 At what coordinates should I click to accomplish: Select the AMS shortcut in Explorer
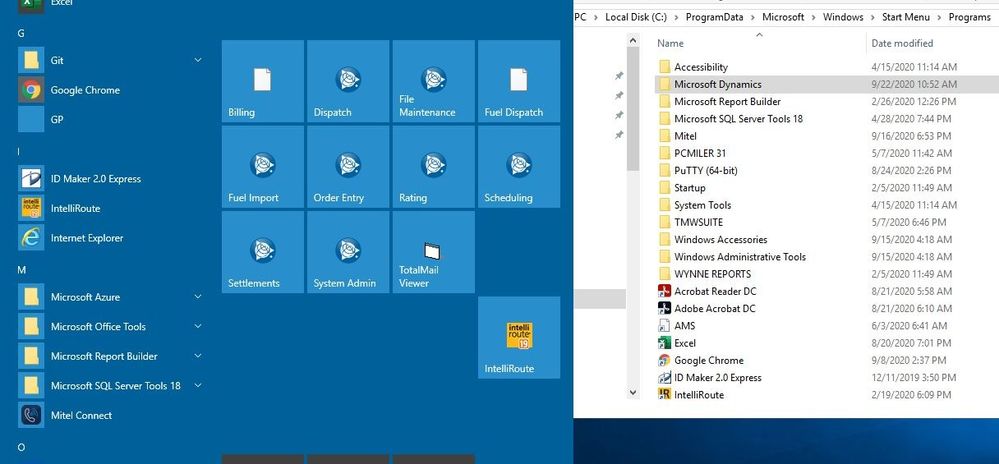(676, 326)
